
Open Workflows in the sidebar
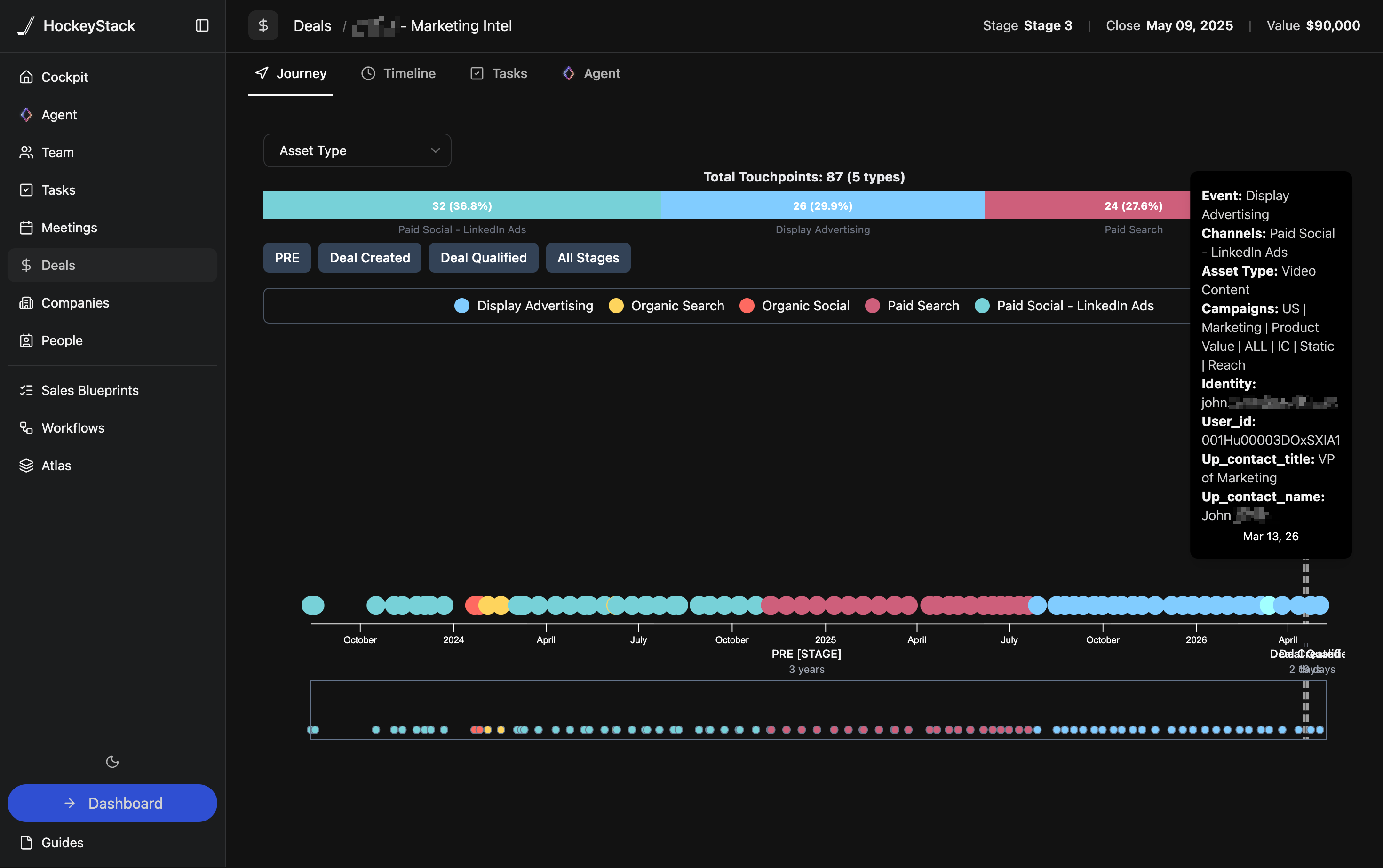pyautogui.click(x=112, y=428)
